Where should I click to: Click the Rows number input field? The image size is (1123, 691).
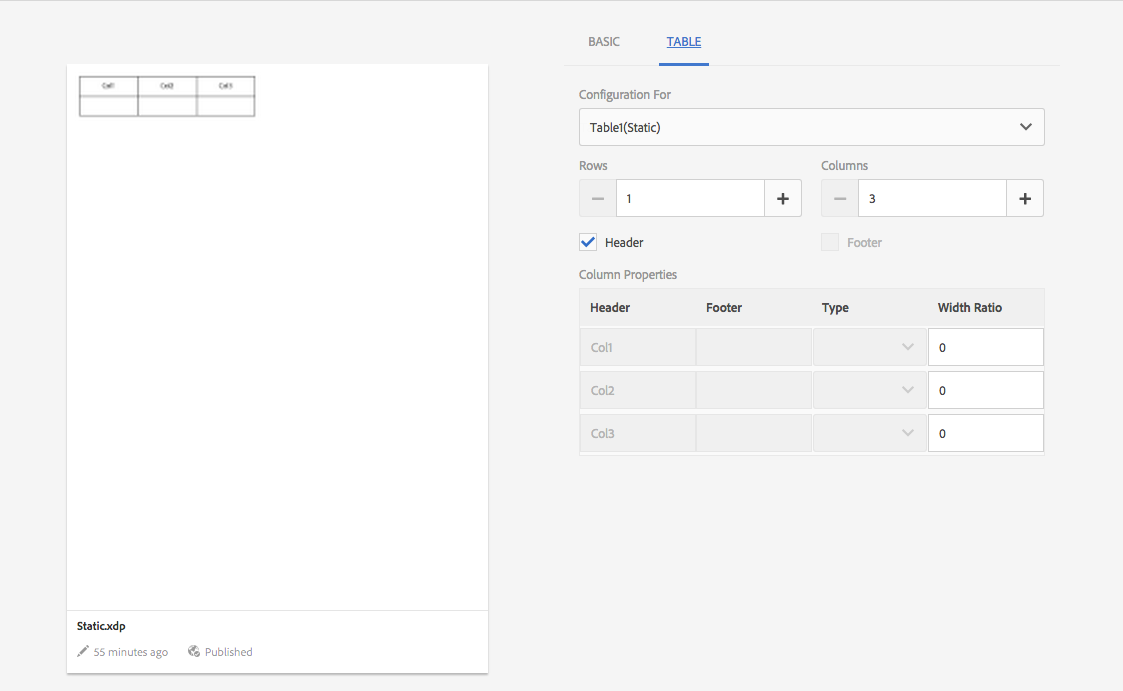click(x=690, y=199)
